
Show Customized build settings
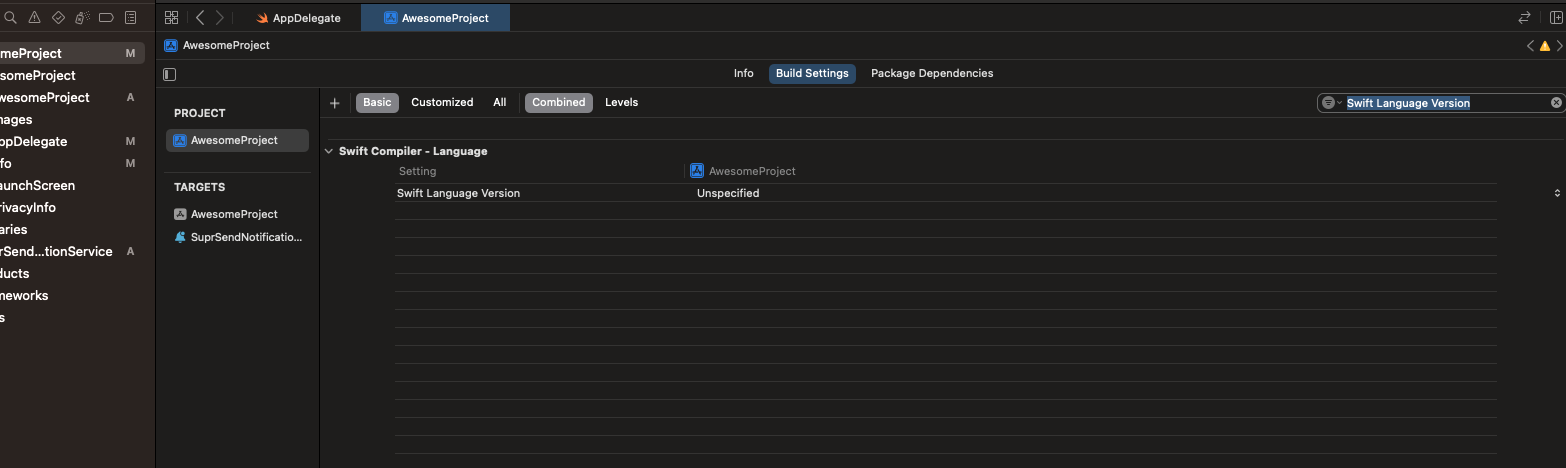442,103
